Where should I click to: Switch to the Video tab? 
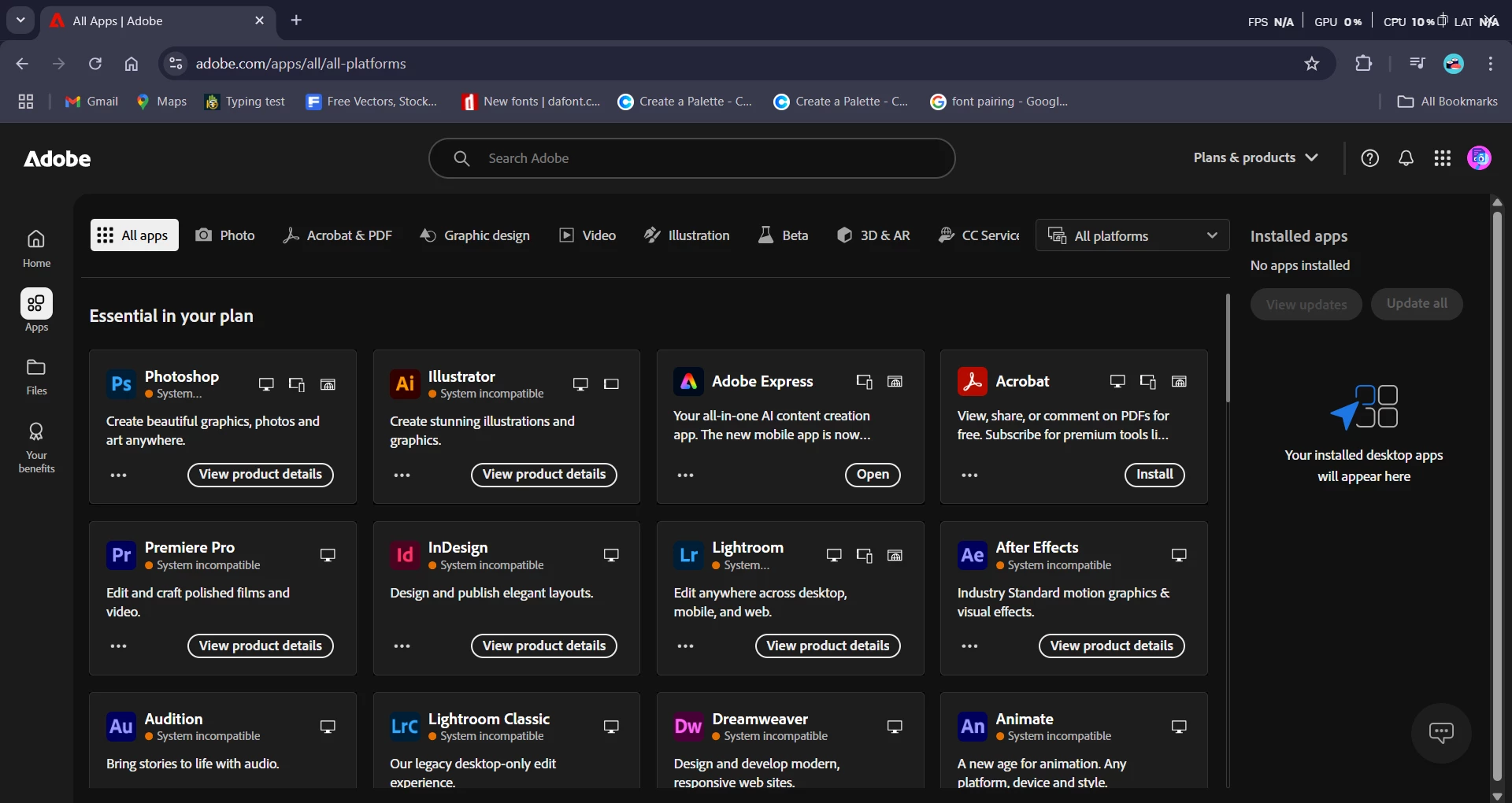coord(587,235)
